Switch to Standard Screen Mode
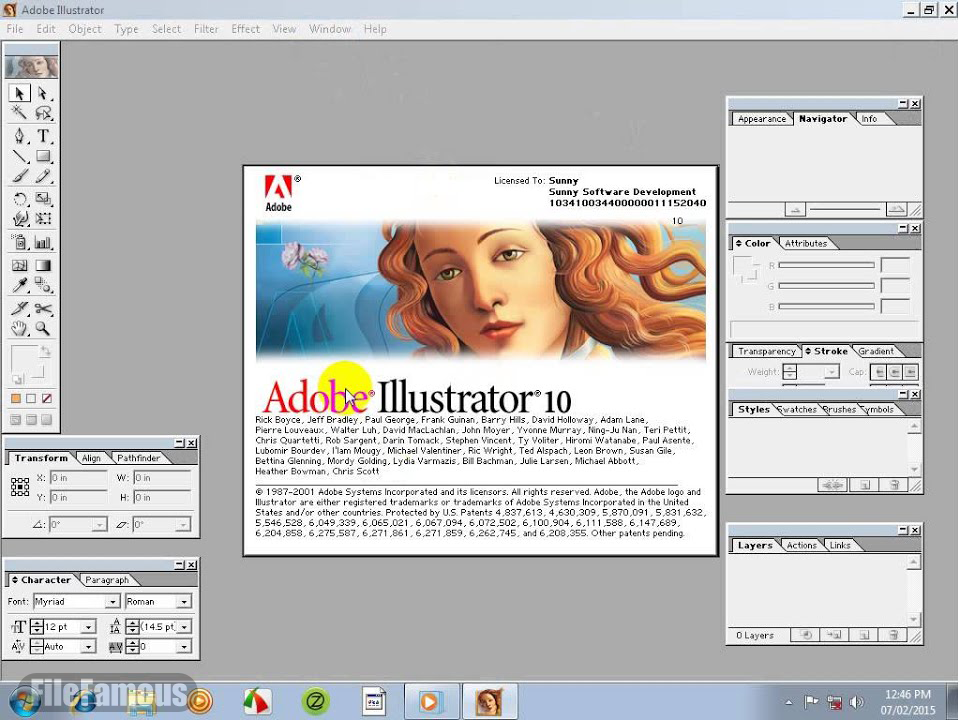958x720 pixels. click(x=16, y=419)
